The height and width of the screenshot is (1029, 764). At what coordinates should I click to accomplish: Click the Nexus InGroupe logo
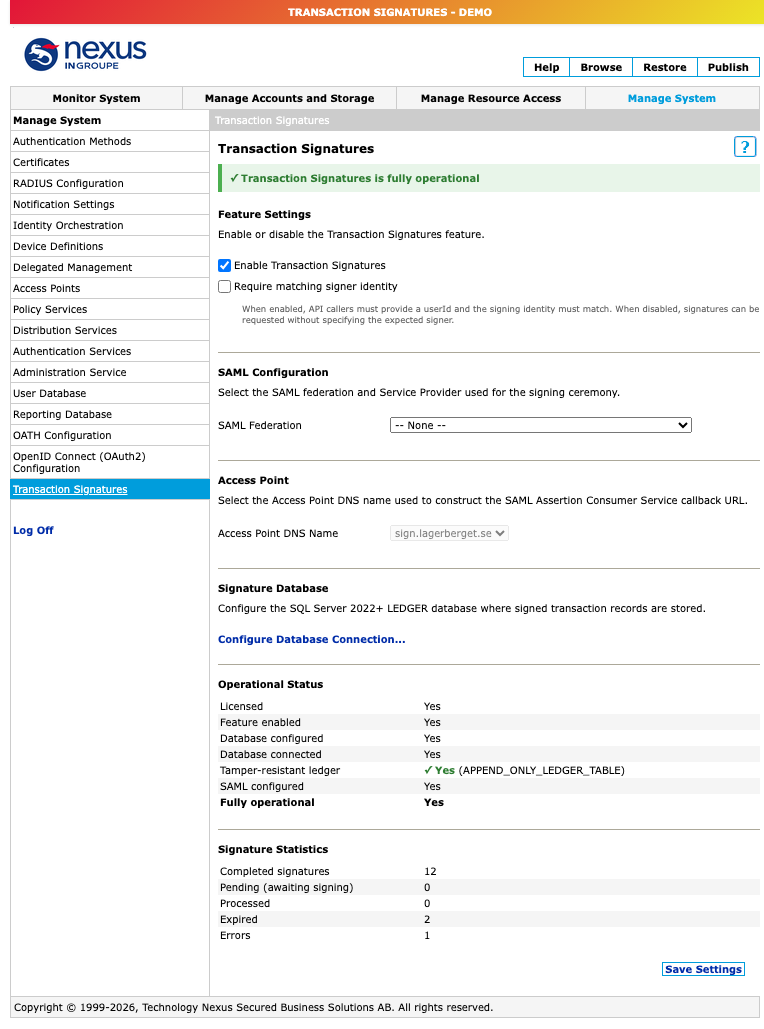[85, 54]
